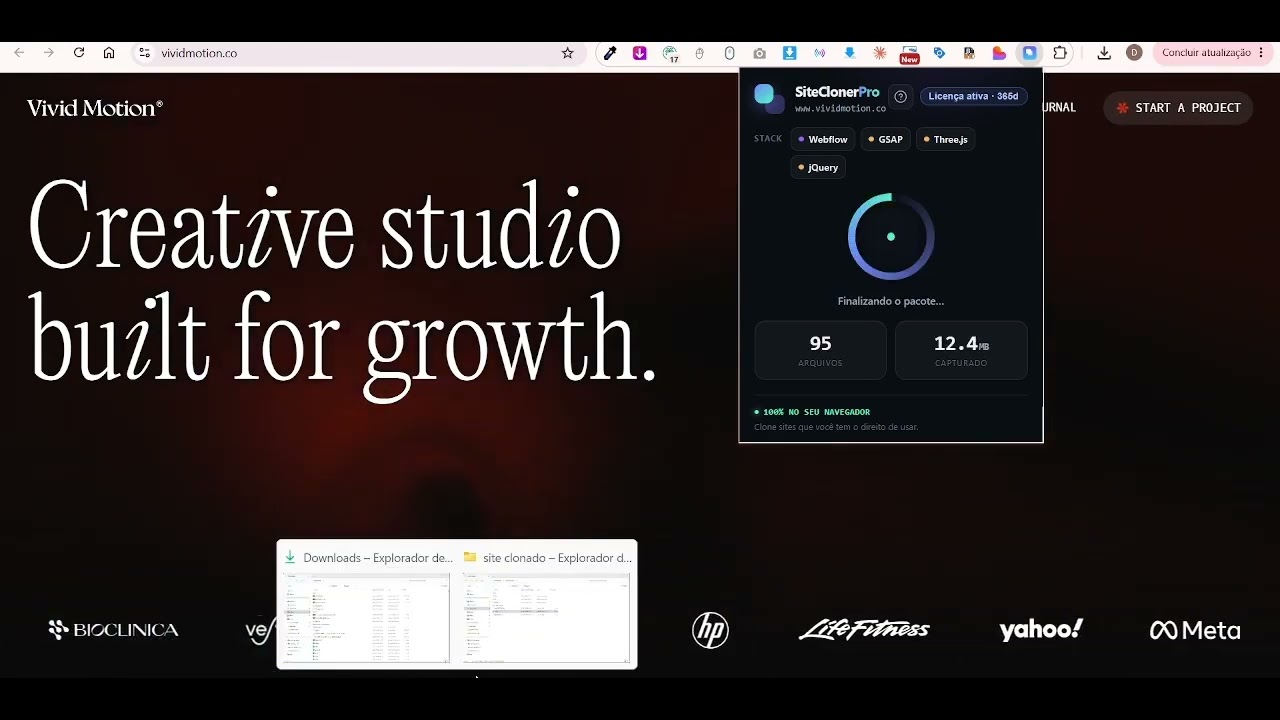Click the Webflow stack chip
The height and width of the screenshot is (720, 1280).
tap(823, 140)
